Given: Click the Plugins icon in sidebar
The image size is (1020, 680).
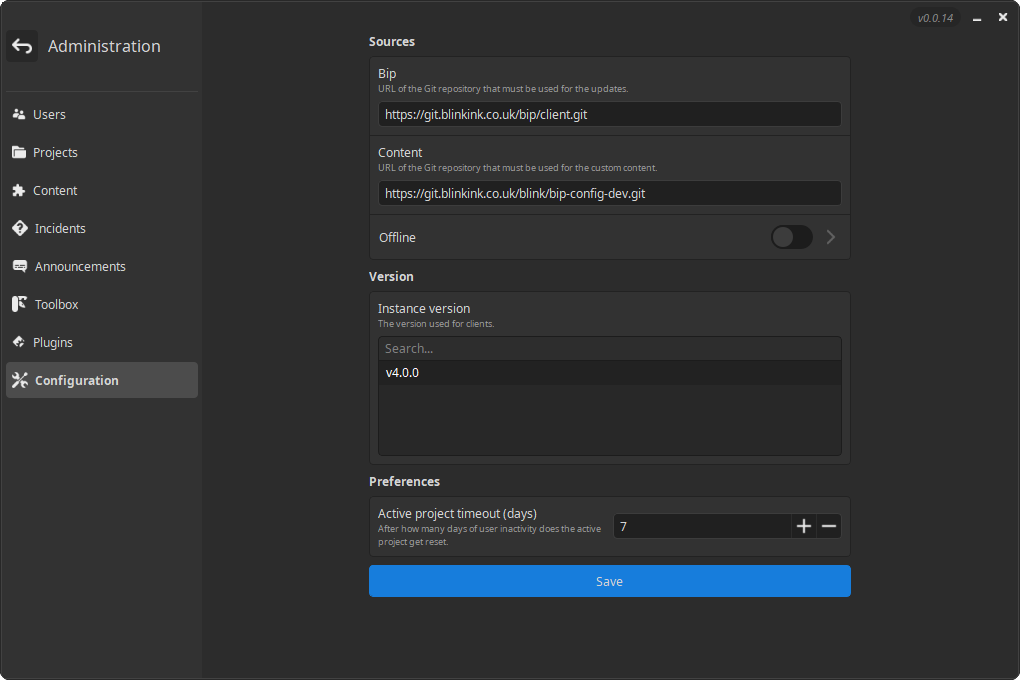Looking at the screenshot, I should pos(19,343).
